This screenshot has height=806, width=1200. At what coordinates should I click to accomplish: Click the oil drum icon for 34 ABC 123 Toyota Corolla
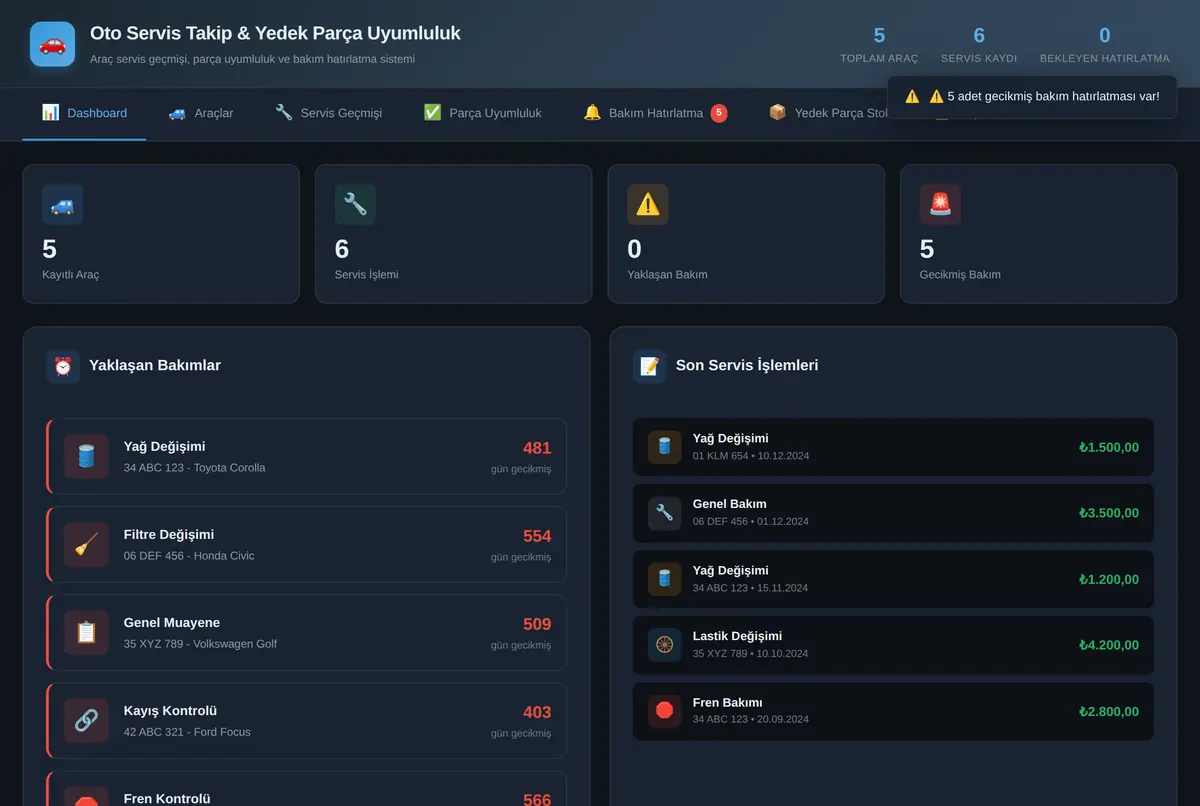pyautogui.click(x=86, y=456)
